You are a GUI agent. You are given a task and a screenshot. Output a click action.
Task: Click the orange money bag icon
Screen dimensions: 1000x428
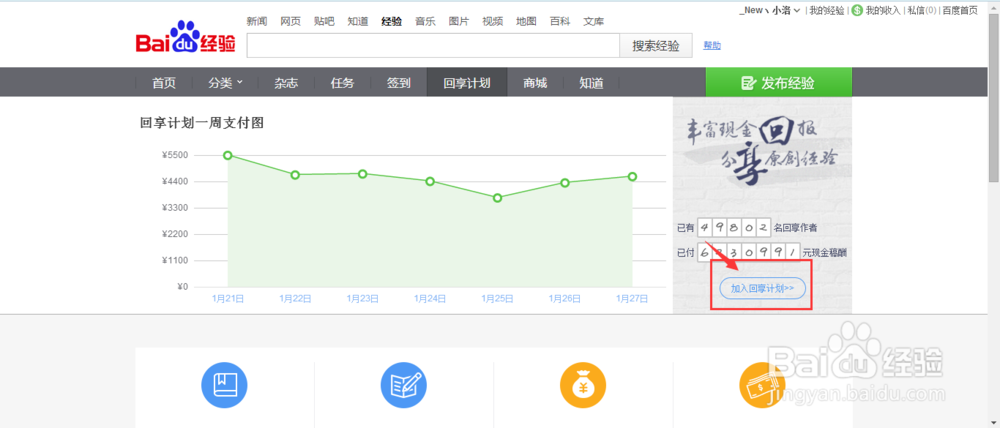pos(583,385)
